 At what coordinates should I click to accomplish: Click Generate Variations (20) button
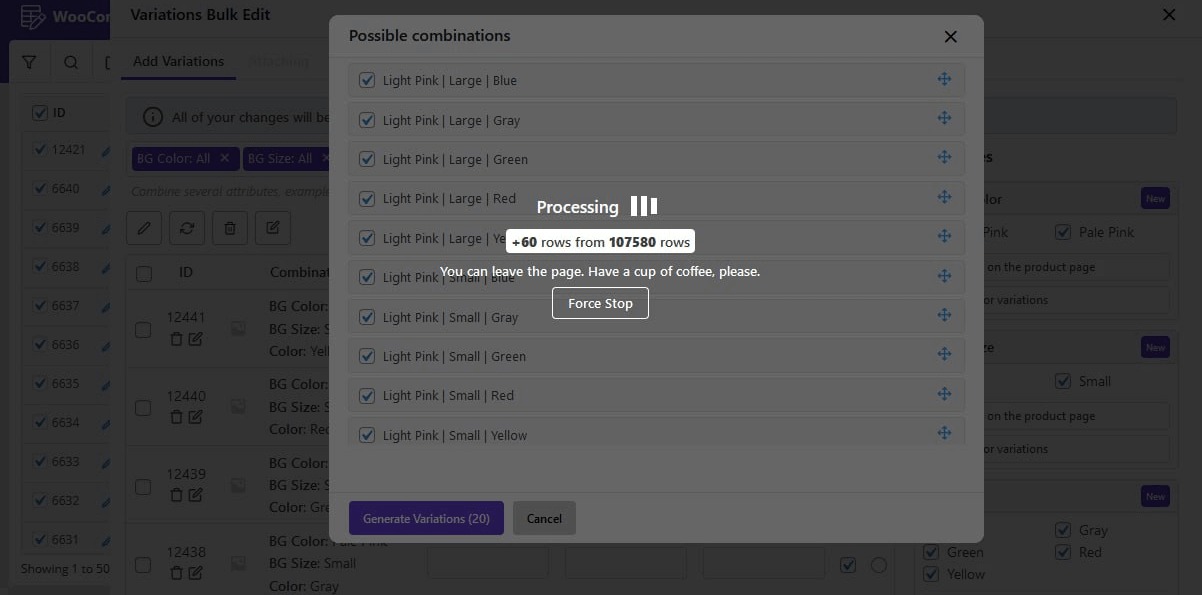click(426, 518)
